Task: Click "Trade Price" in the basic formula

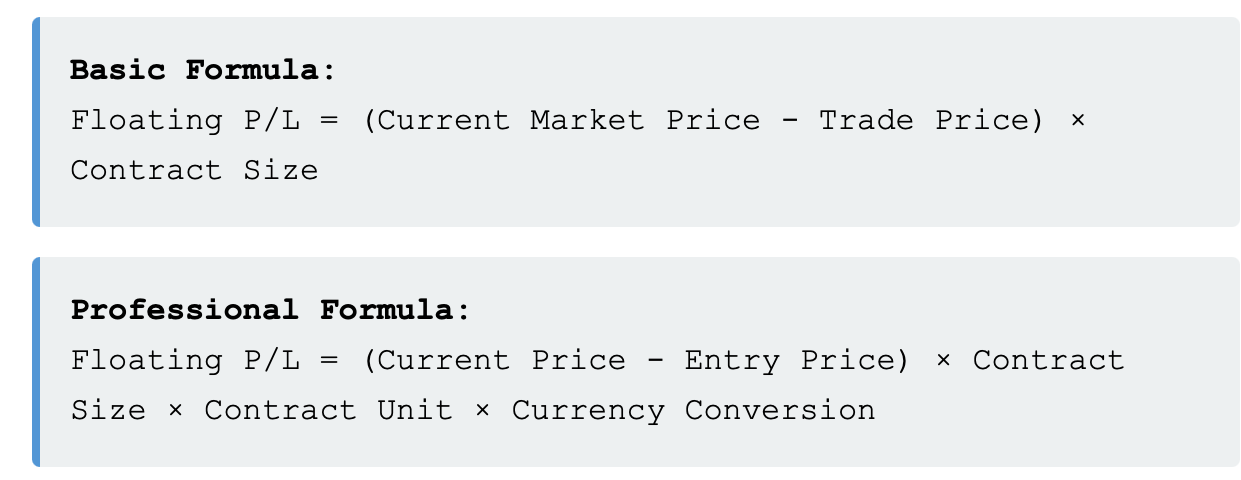Action: click(x=925, y=121)
